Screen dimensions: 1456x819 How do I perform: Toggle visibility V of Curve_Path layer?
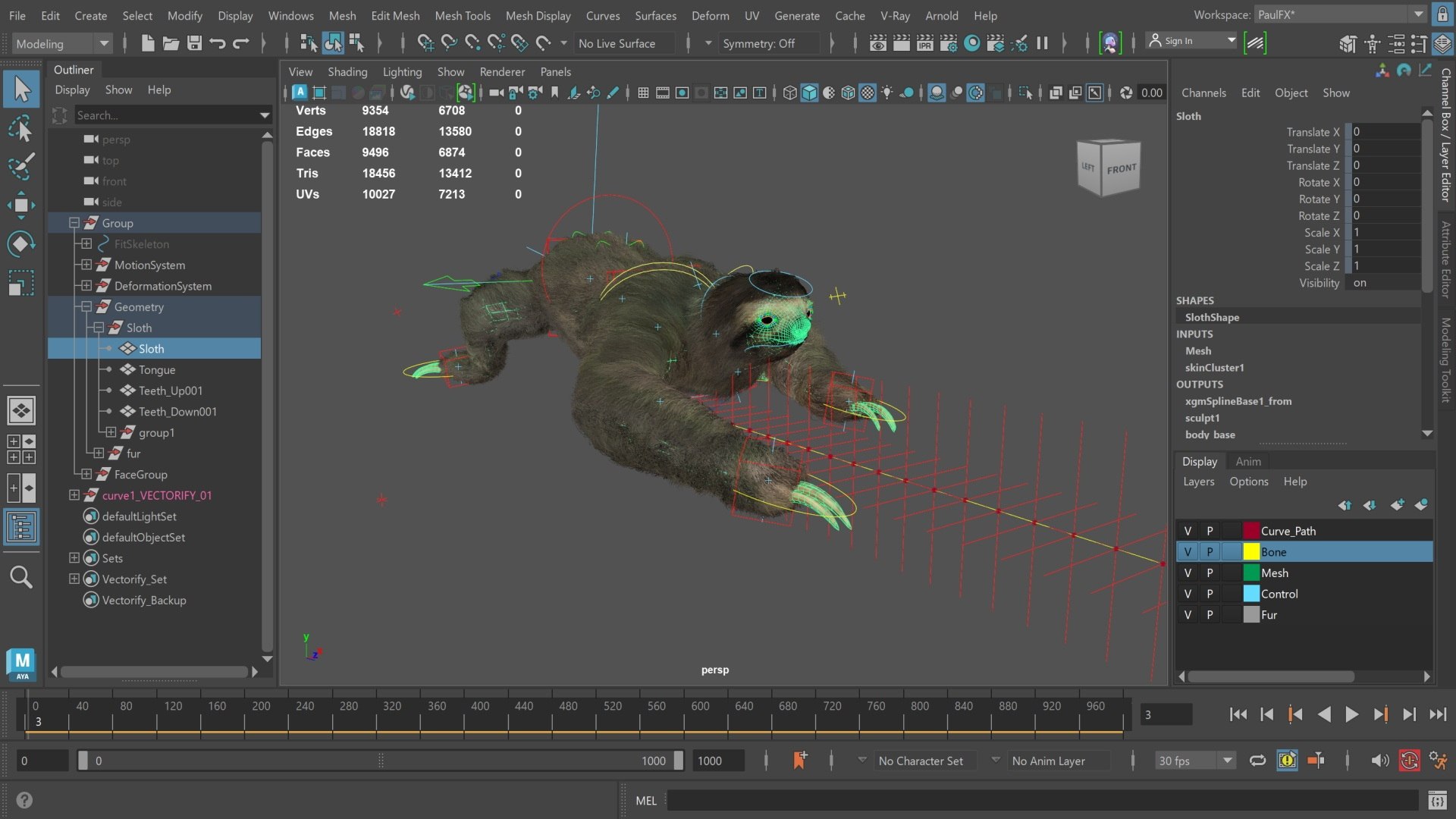tap(1188, 531)
